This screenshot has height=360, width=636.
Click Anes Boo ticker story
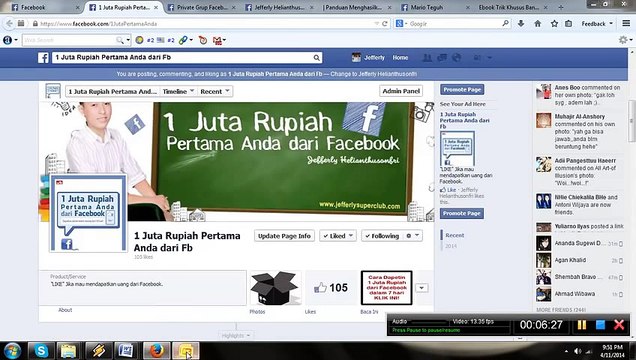pyautogui.click(x=579, y=95)
